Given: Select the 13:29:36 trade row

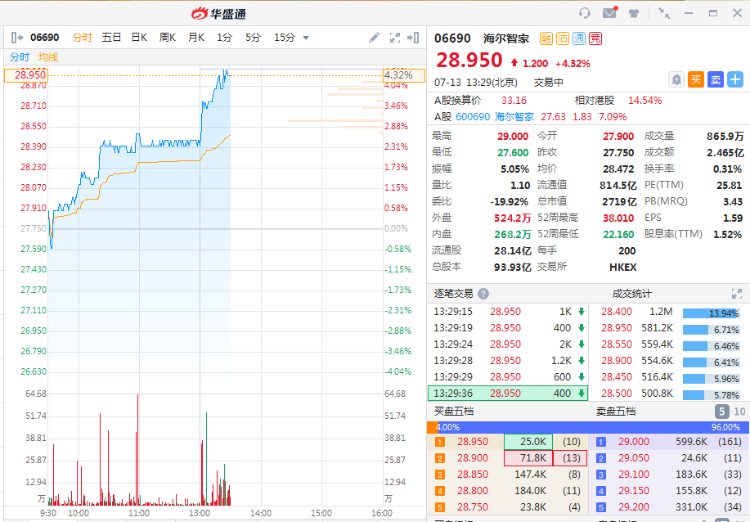Looking at the screenshot, I should tap(508, 393).
